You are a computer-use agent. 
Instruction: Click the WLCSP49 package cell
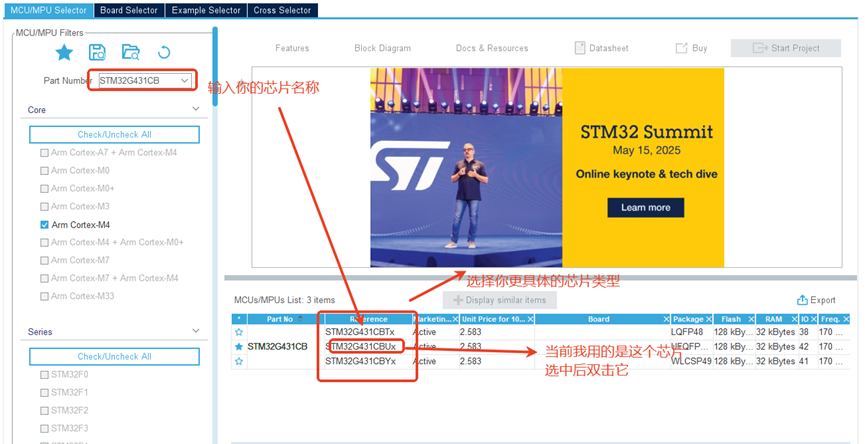click(x=691, y=361)
